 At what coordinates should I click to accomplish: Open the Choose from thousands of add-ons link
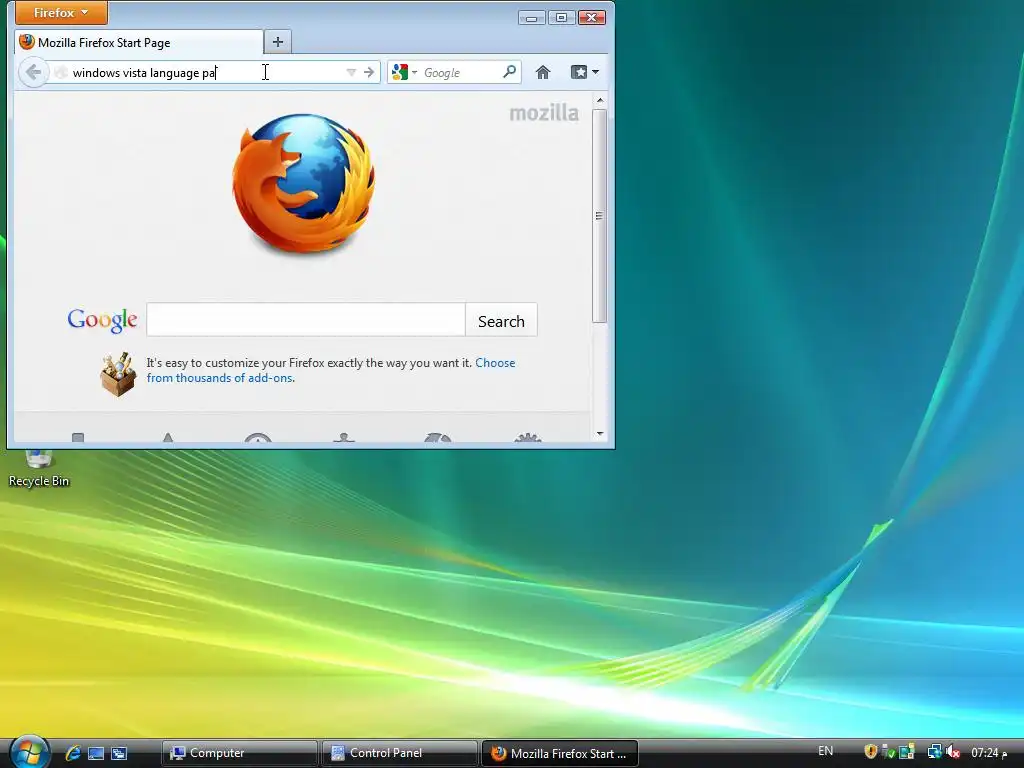click(x=330, y=370)
